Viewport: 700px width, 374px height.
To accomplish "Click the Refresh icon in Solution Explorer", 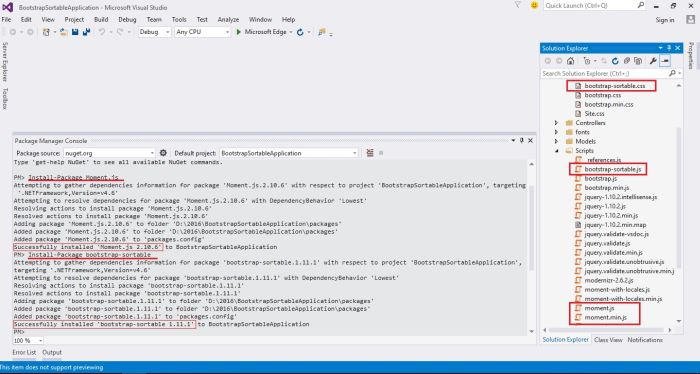I will tap(615, 61).
